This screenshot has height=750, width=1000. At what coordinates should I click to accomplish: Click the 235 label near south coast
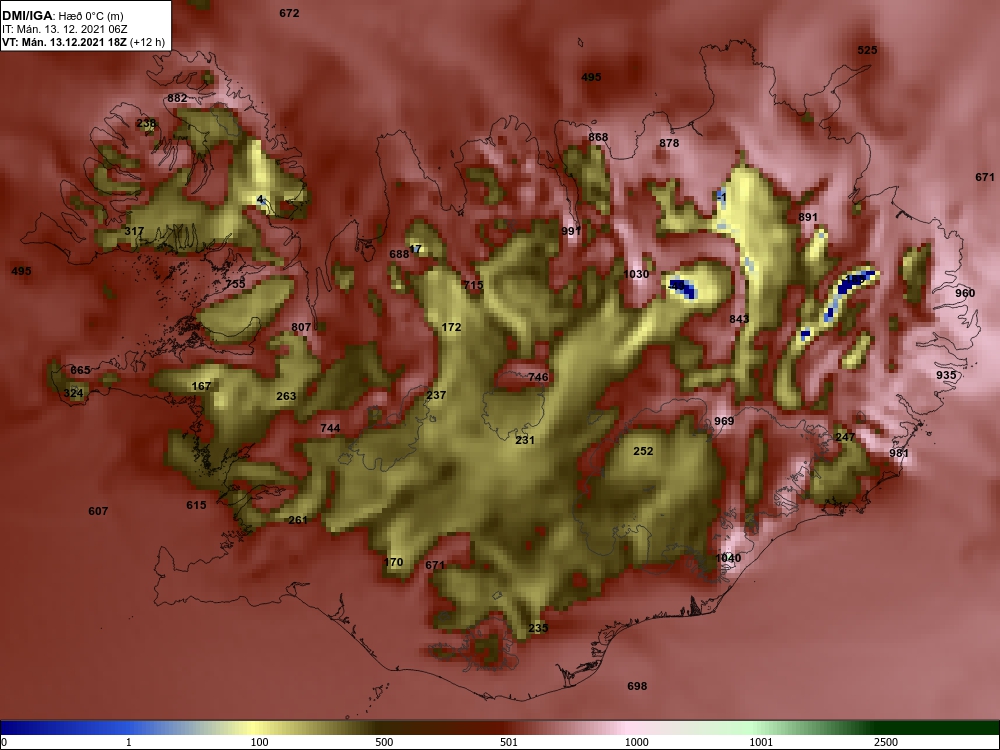[538, 628]
